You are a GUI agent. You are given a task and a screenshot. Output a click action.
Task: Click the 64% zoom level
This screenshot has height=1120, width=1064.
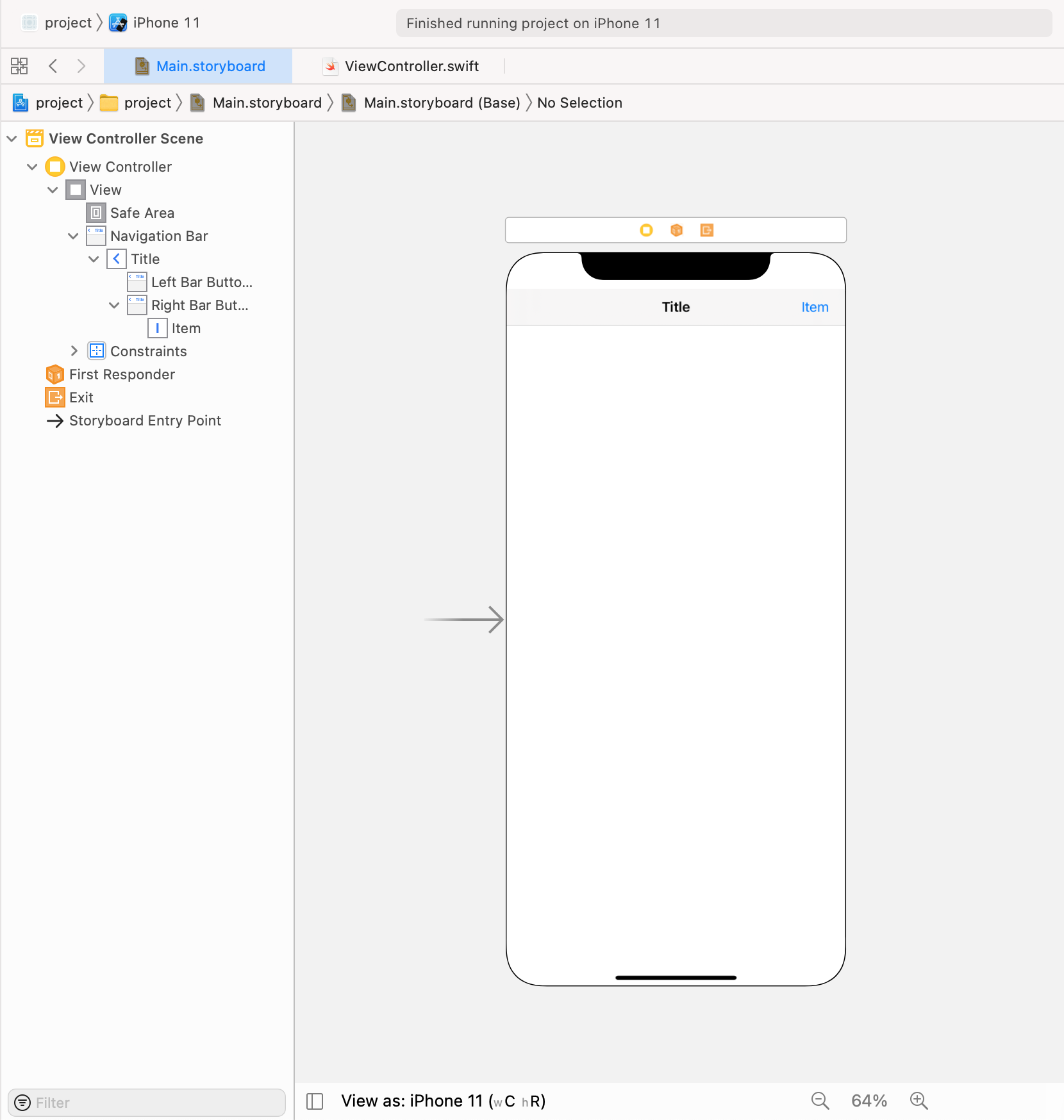pyautogui.click(x=869, y=1101)
